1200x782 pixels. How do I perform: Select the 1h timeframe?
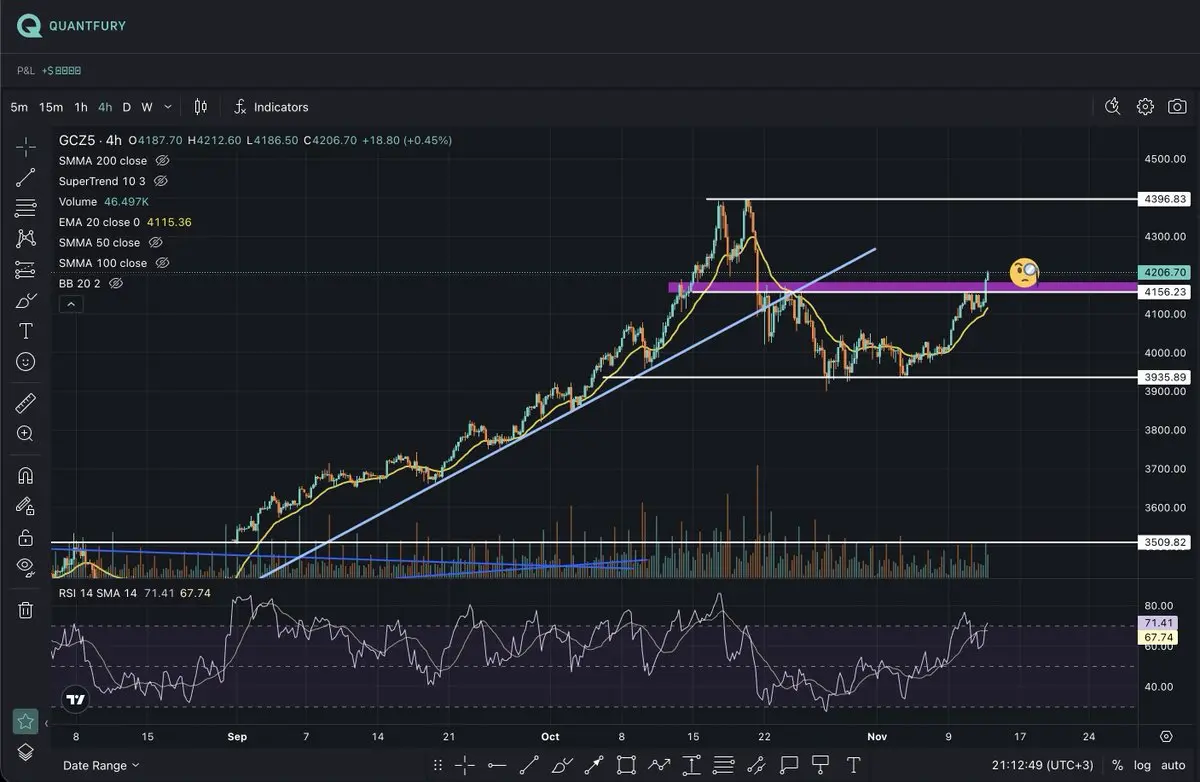tap(81, 107)
